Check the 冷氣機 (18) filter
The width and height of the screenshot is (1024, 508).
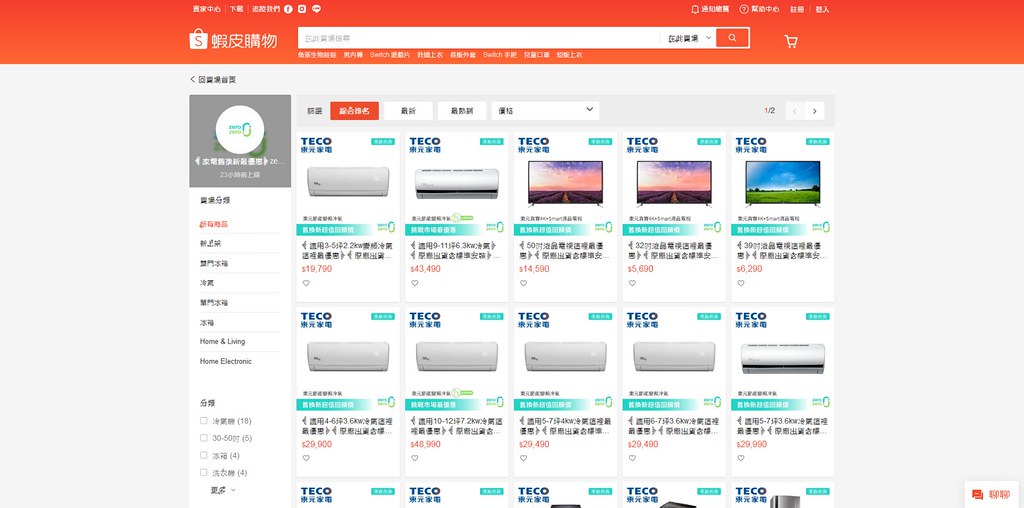coord(204,421)
